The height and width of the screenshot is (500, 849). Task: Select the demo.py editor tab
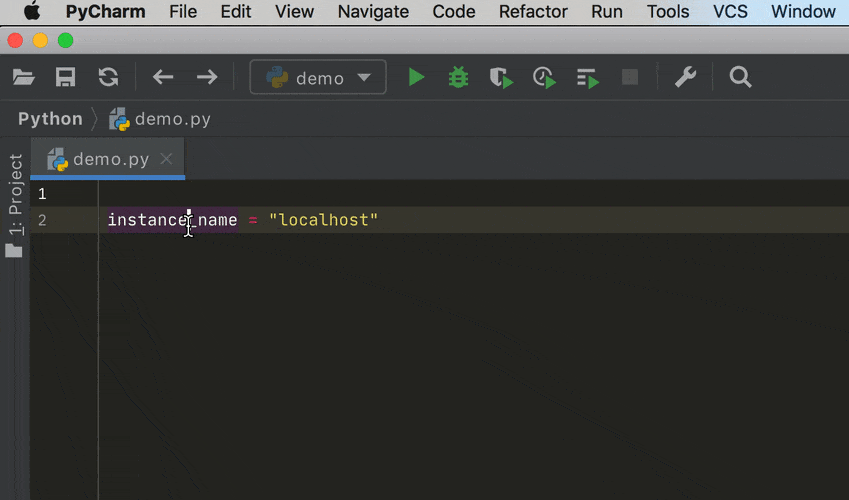[110, 159]
